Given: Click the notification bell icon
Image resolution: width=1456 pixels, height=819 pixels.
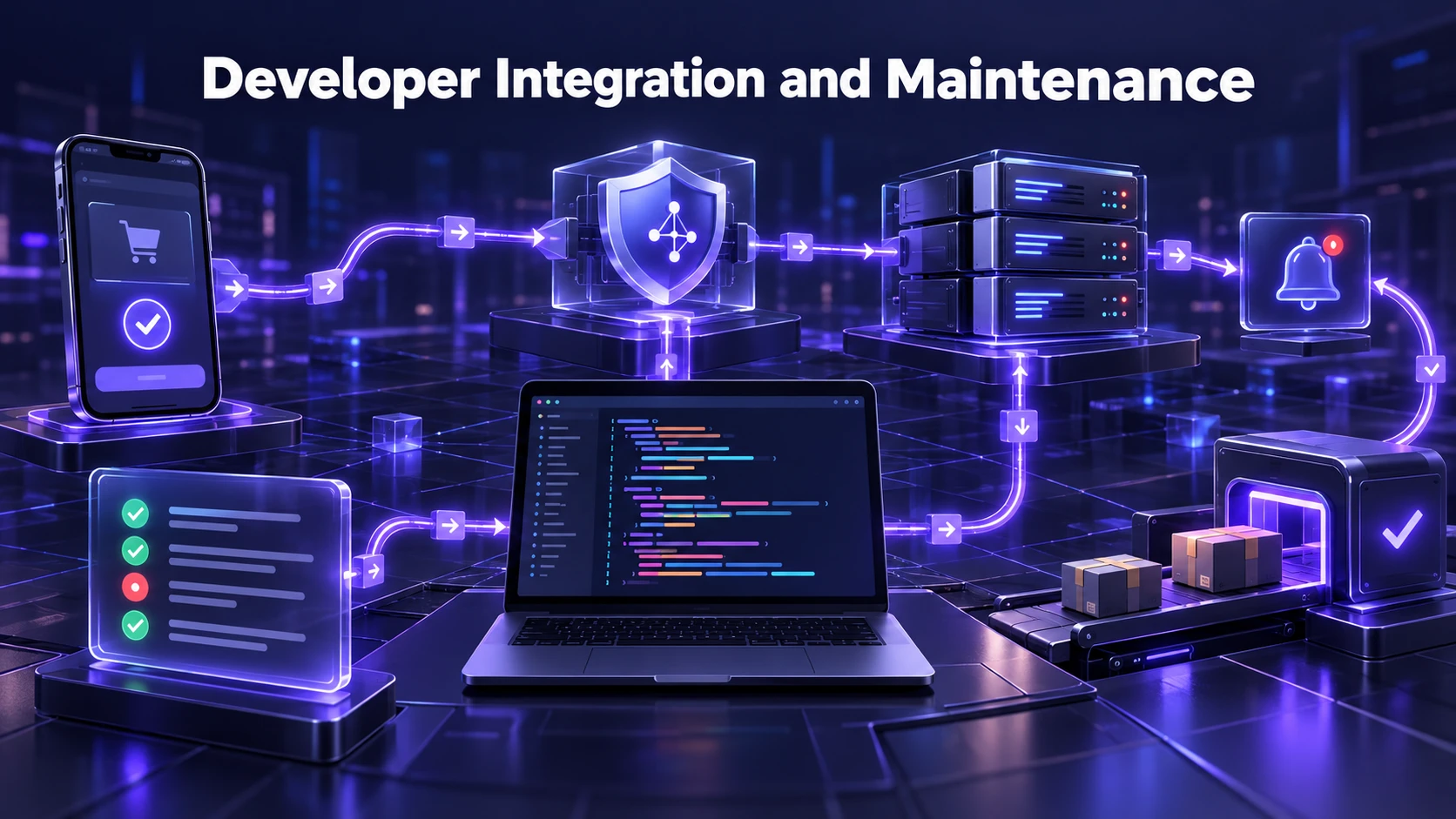Looking at the screenshot, I should point(1308,273).
